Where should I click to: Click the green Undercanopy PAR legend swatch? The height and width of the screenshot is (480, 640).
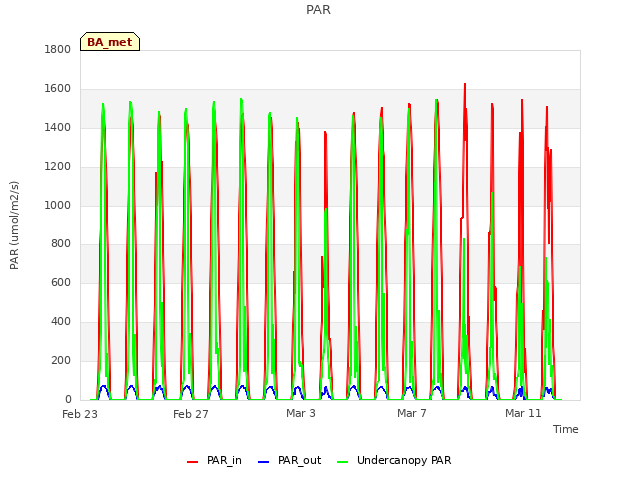[343, 462]
